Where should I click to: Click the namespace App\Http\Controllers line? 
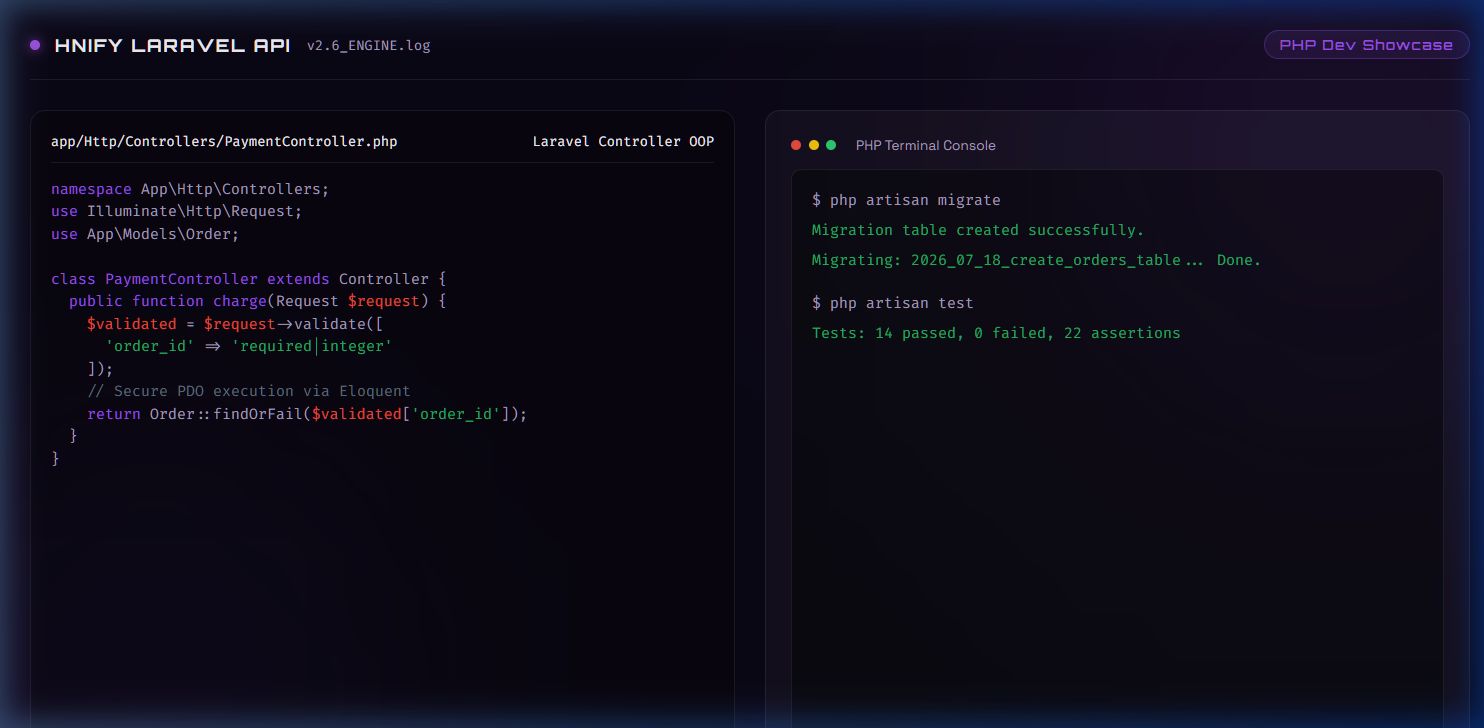pyautogui.click(x=190, y=189)
